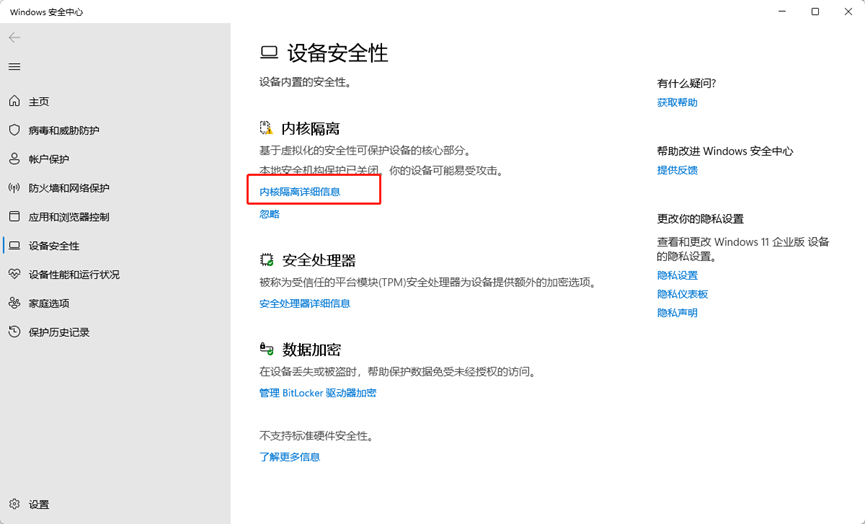This screenshot has height=524, width=865.
Task: Click 获取帮助 link
Action: click(x=677, y=103)
